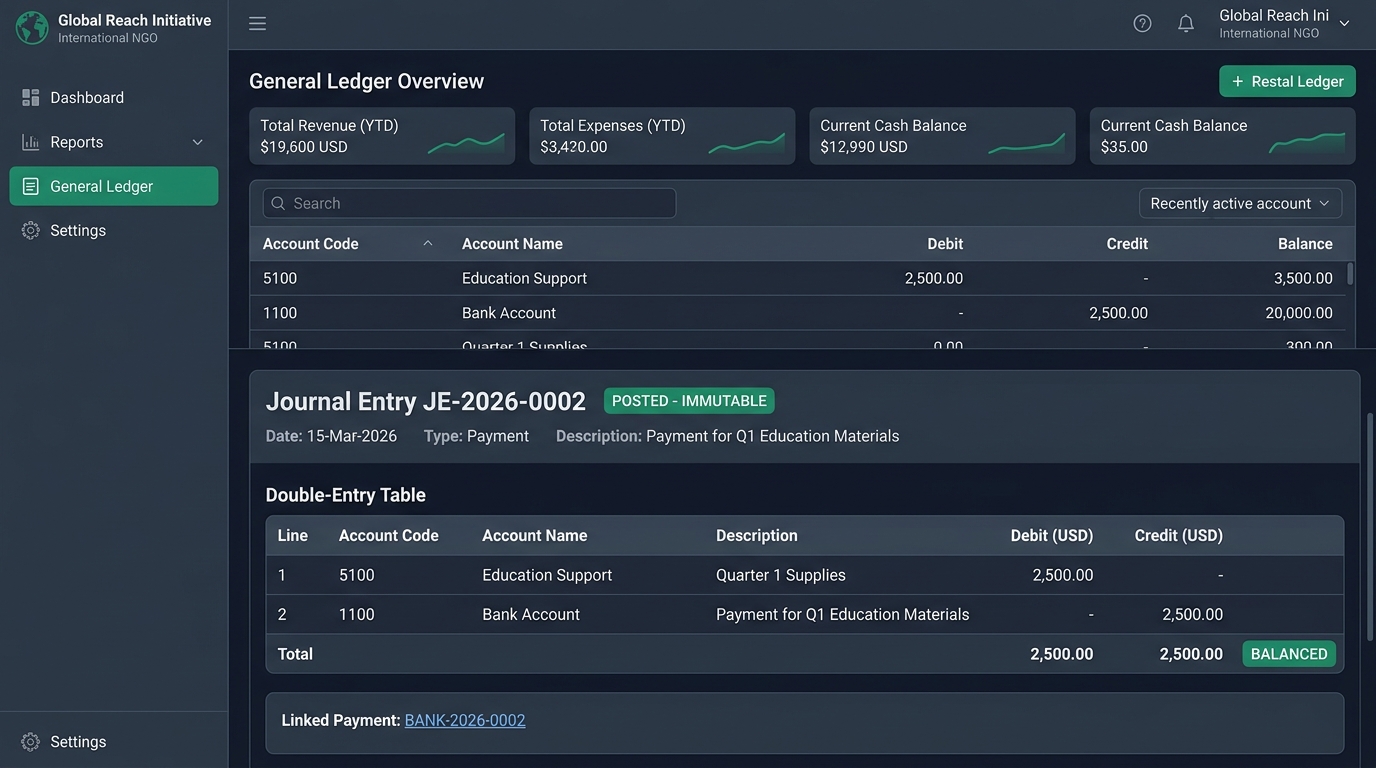Click the BALANCED badge in Total row
The width and height of the screenshot is (1376, 768).
(x=1289, y=654)
